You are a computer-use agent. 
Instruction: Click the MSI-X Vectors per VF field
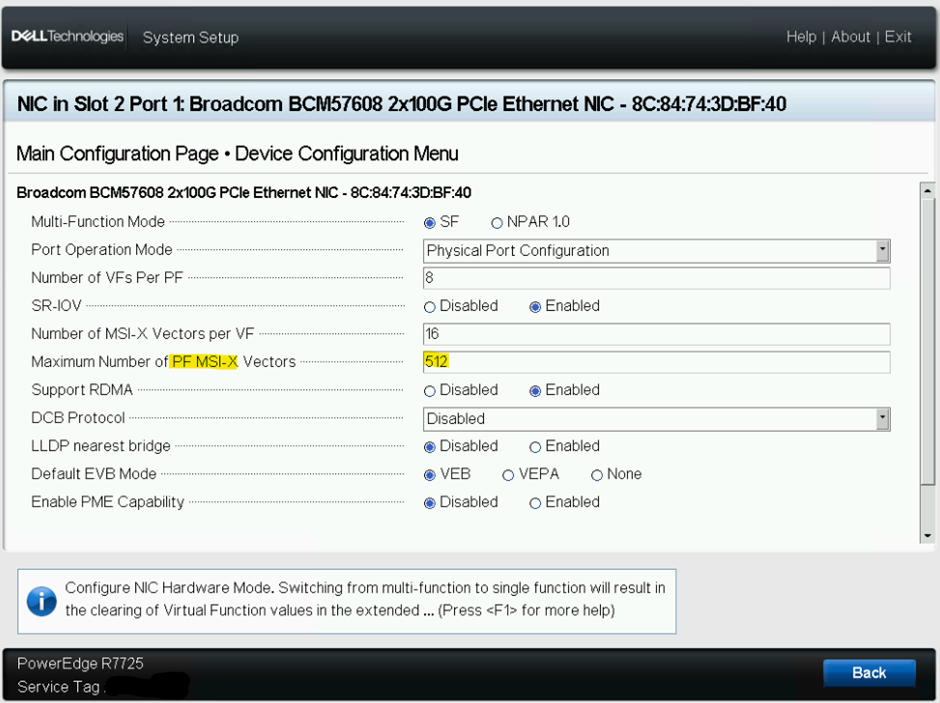click(x=656, y=334)
